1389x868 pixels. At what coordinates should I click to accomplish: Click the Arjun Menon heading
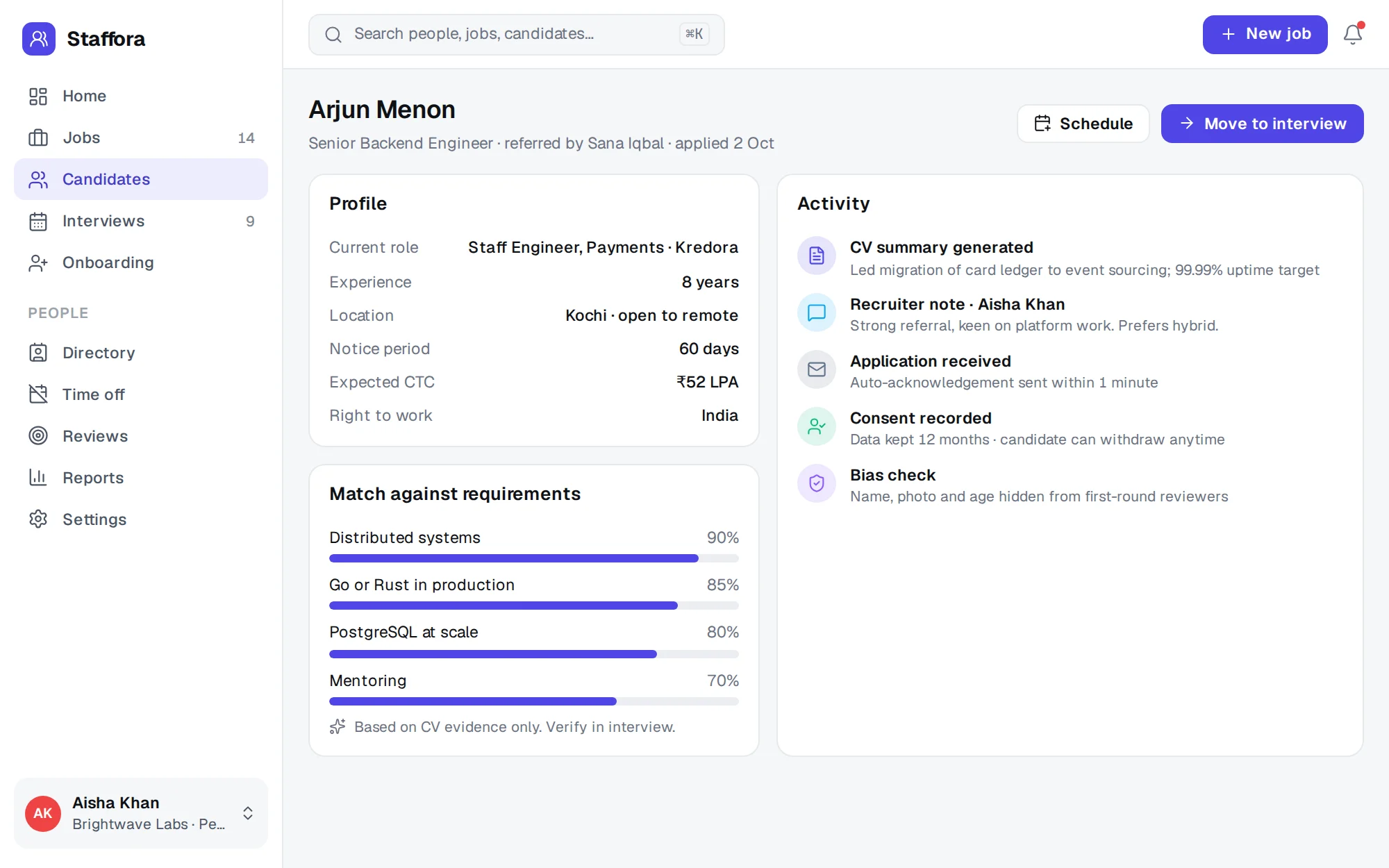[x=382, y=110]
